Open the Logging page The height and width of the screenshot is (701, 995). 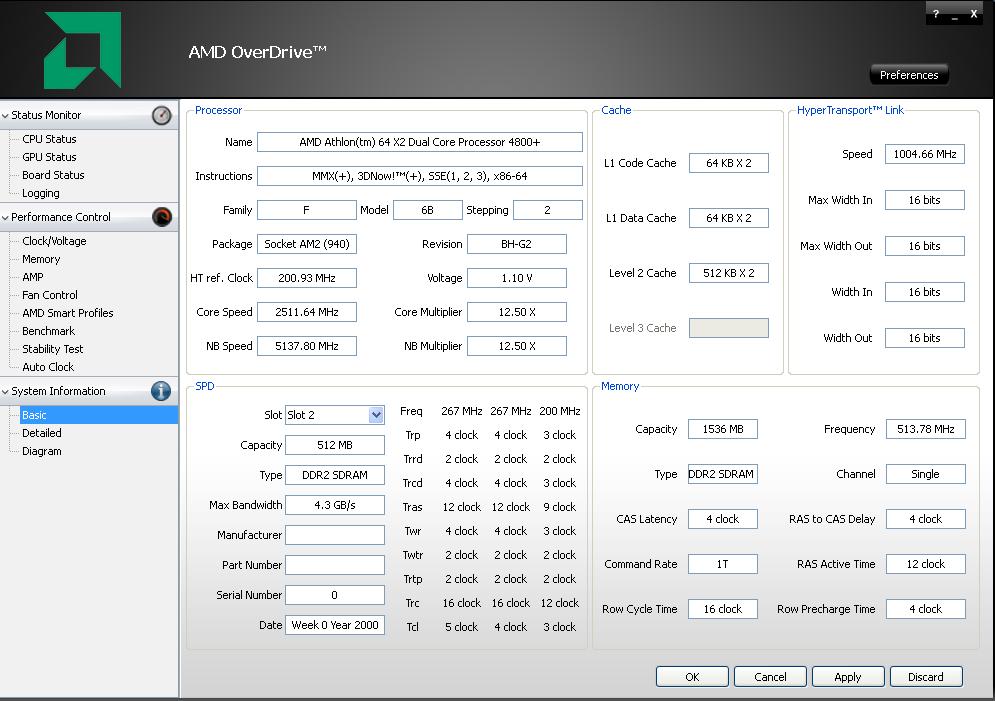point(41,193)
